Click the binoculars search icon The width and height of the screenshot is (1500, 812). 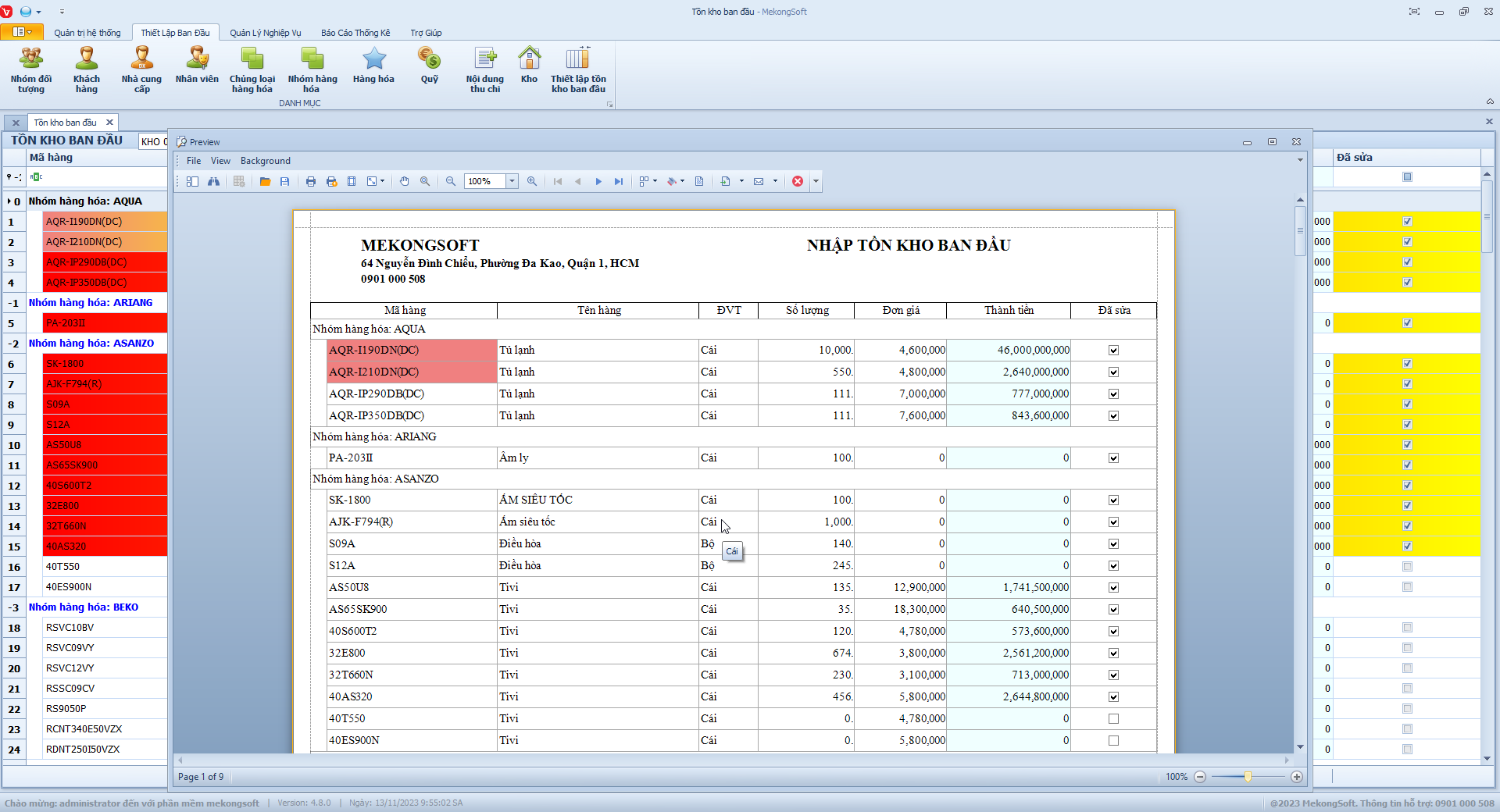(x=213, y=181)
